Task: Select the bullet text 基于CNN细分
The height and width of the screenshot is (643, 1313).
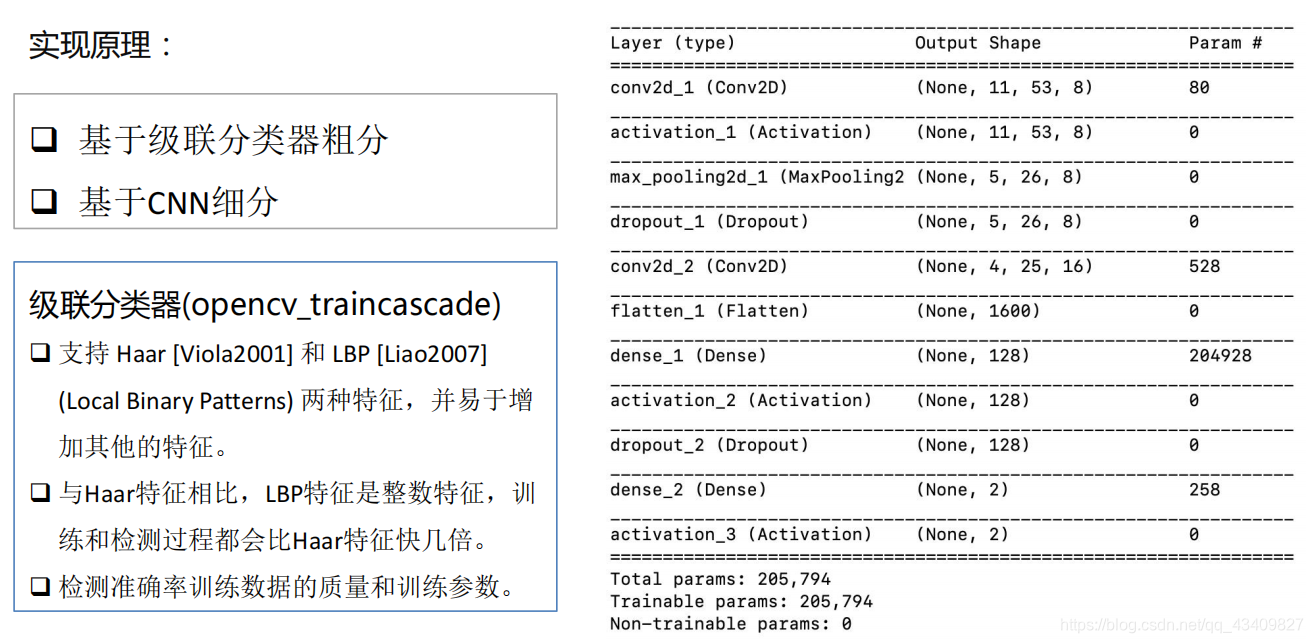Action: pyautogui.click(x=178, y=202)
